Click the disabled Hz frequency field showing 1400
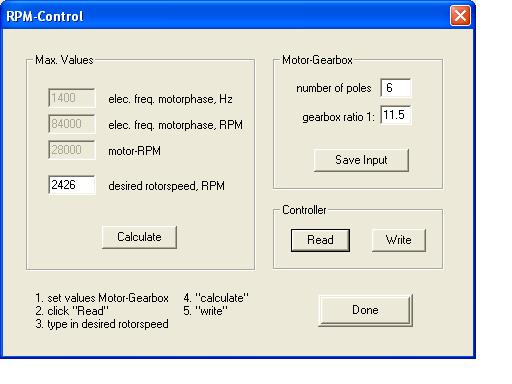The image size is (512, 384). 72,98
